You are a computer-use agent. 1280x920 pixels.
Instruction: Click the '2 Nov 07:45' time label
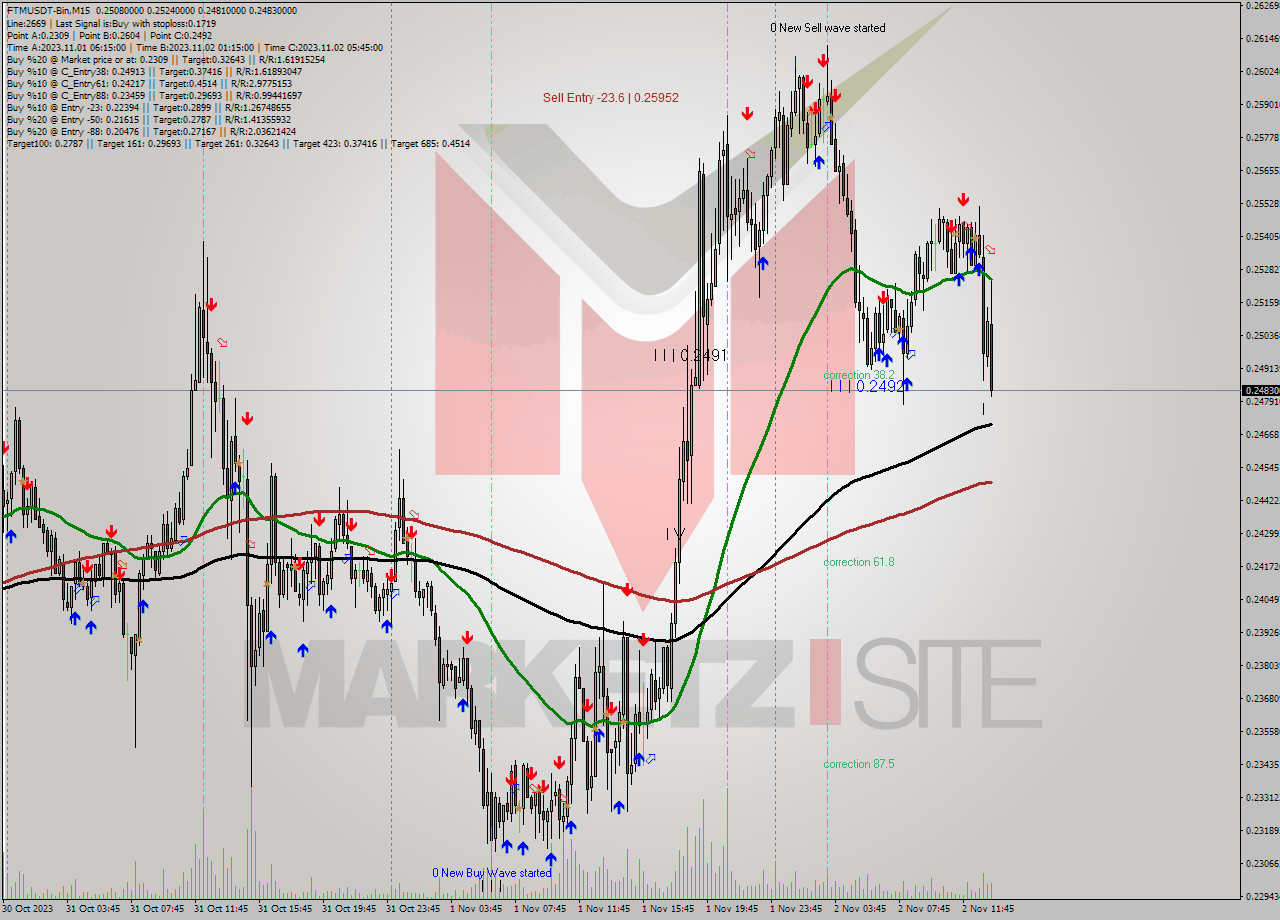click(x=924, y=909)
